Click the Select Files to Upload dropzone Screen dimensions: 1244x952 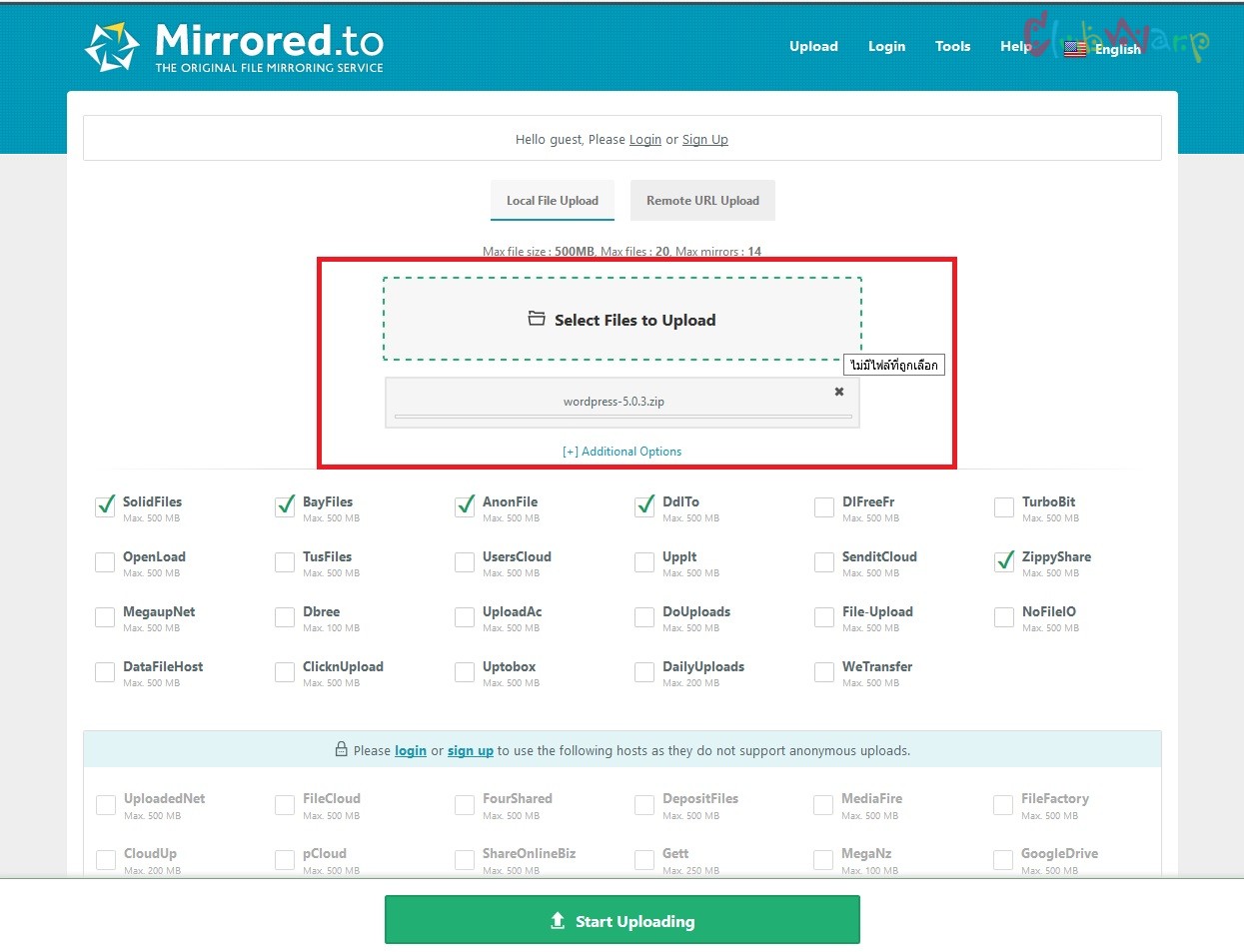tap(622, 320)
